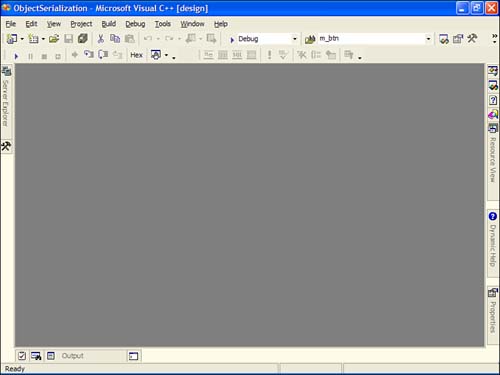Click the Find in Files binoculars icon

[310, 39]
